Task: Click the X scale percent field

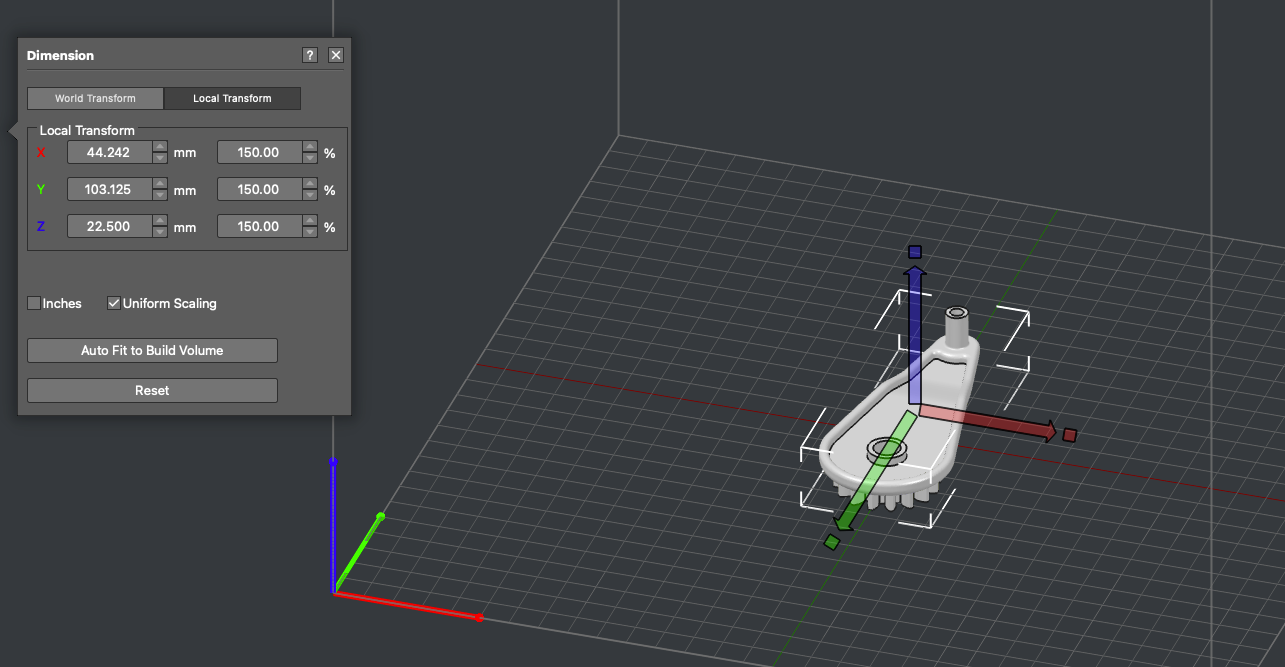Action: (x=259, y=152)
